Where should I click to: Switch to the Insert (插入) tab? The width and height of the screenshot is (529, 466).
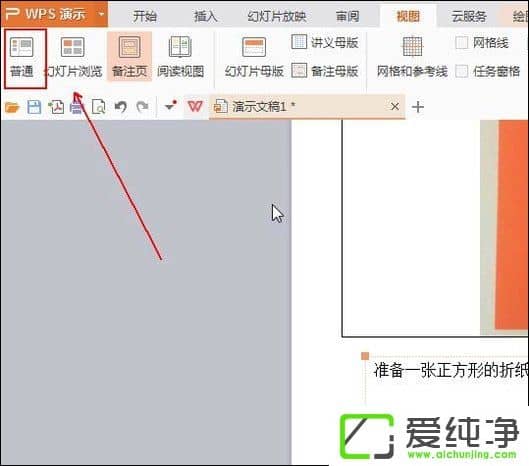[205, 16]
